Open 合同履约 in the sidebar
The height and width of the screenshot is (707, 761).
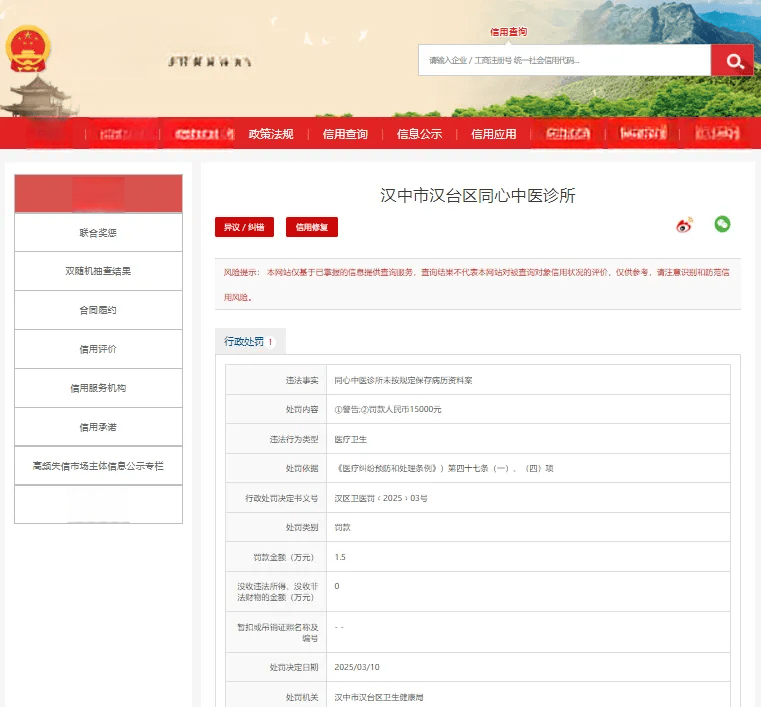click(99, 310)
